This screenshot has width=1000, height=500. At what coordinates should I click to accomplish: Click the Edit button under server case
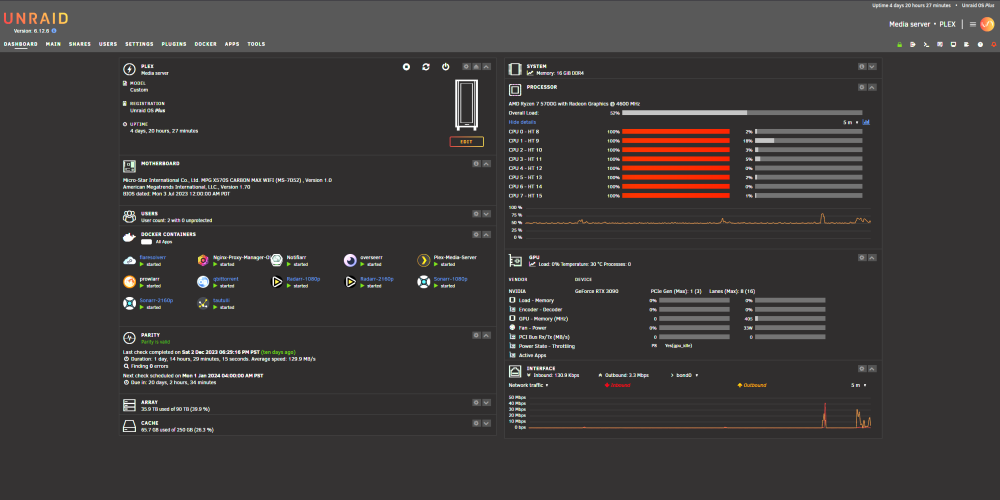tap(466, 142)
